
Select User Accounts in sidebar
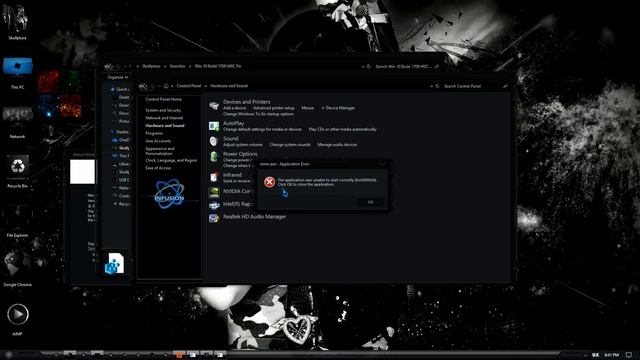[158, 141]
